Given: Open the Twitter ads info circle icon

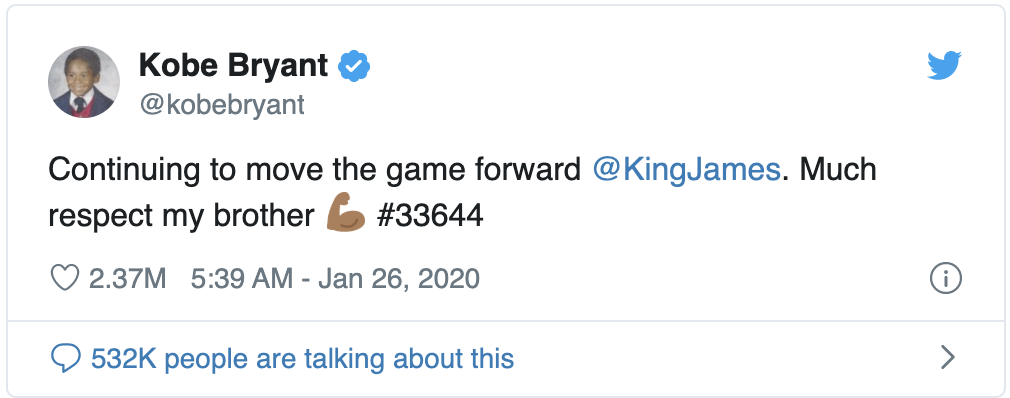Looking at the screenshot, I should tap(946, 279).
